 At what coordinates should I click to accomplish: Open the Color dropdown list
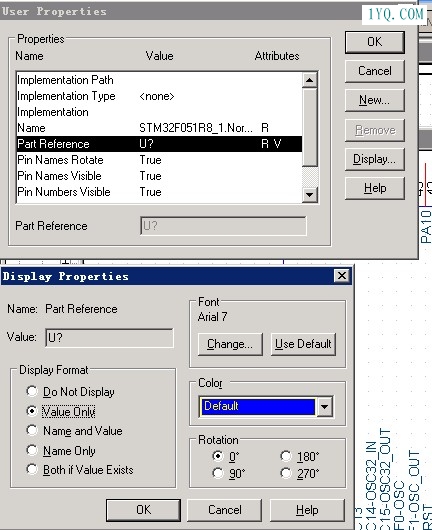325,406
